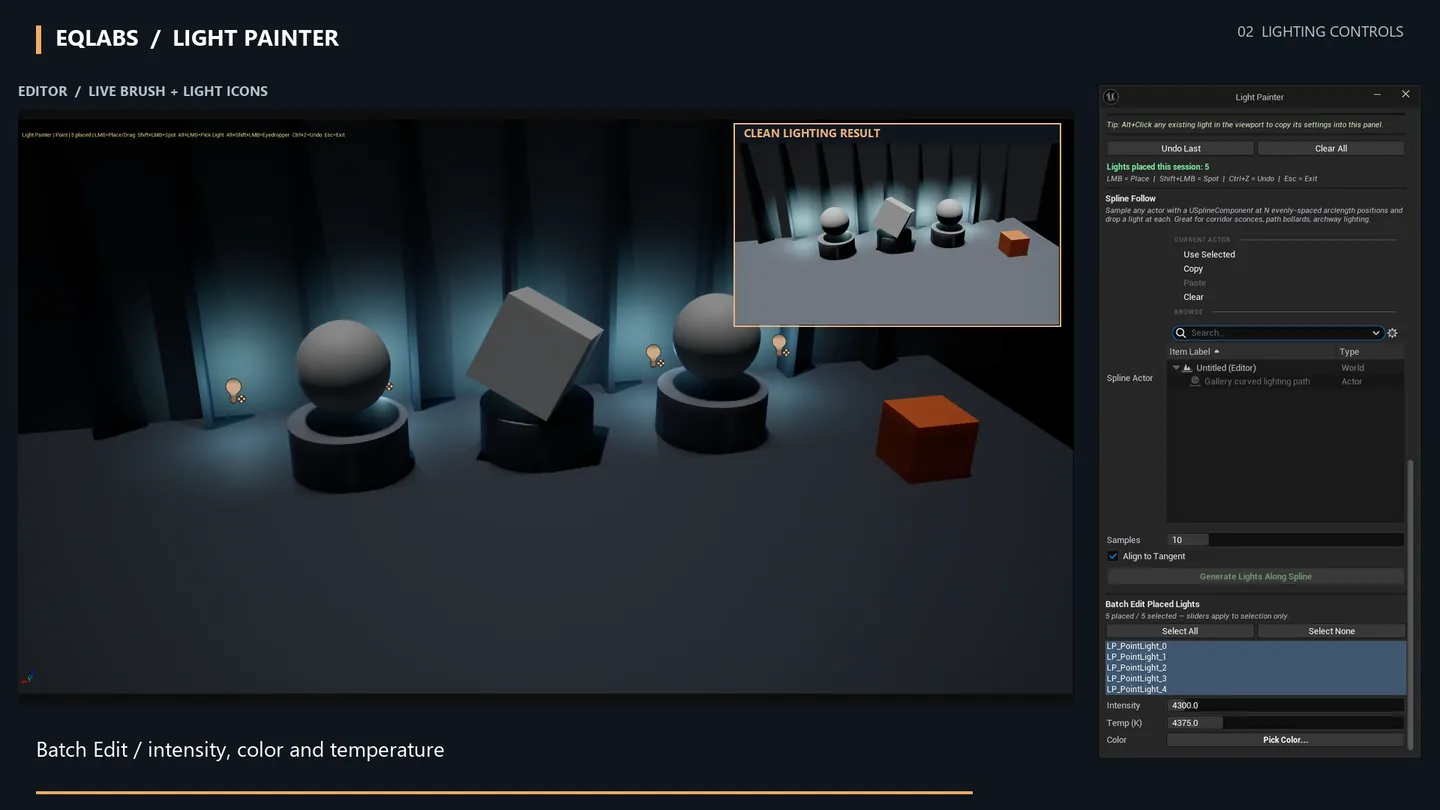Click Generate Lights Along Spline
Viewport: 1440px width, 810px height.
click(x=1256, y=577)
